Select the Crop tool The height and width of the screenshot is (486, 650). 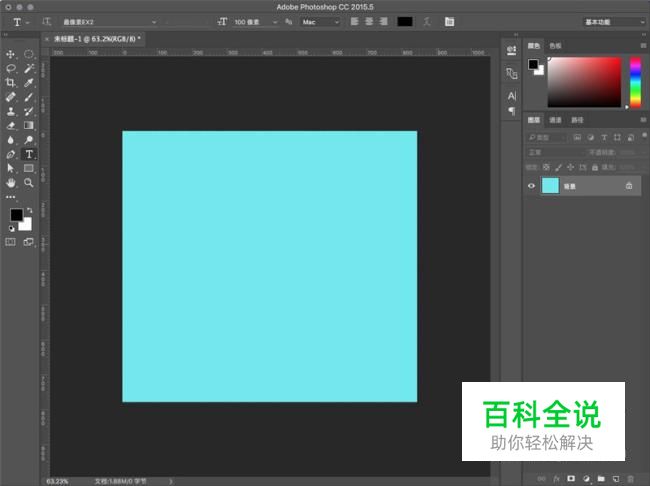(11, 83)
